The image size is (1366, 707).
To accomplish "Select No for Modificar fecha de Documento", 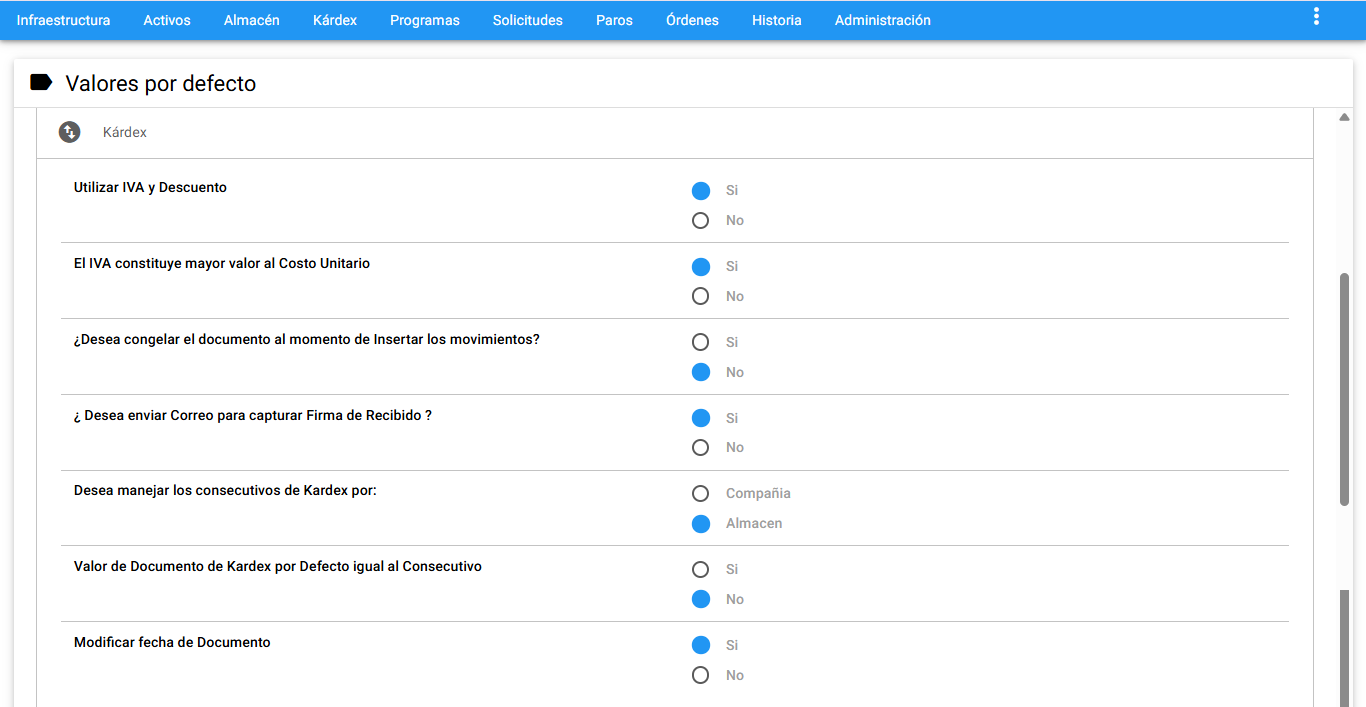I will click(701, 675).
